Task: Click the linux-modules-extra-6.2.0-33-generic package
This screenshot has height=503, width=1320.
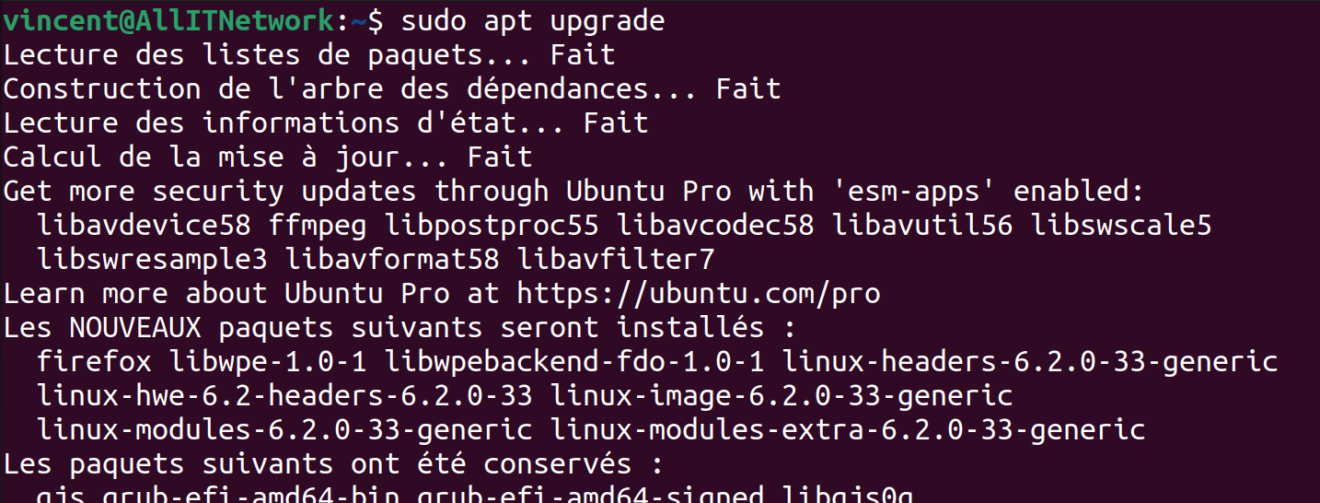Action: click(x=847, y=430)
